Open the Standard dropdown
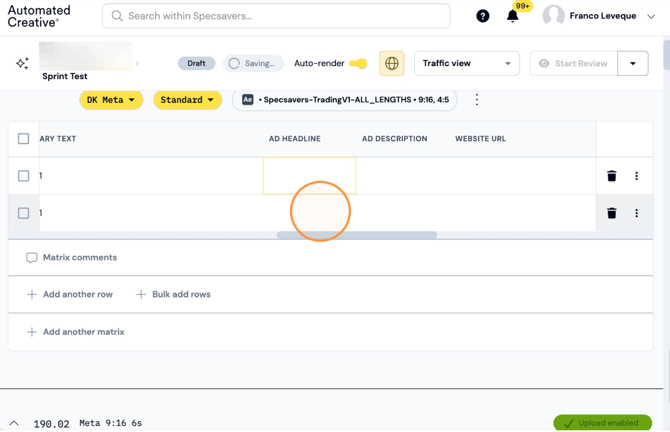The height and width of the screenshot is (432, 670). 187,100
